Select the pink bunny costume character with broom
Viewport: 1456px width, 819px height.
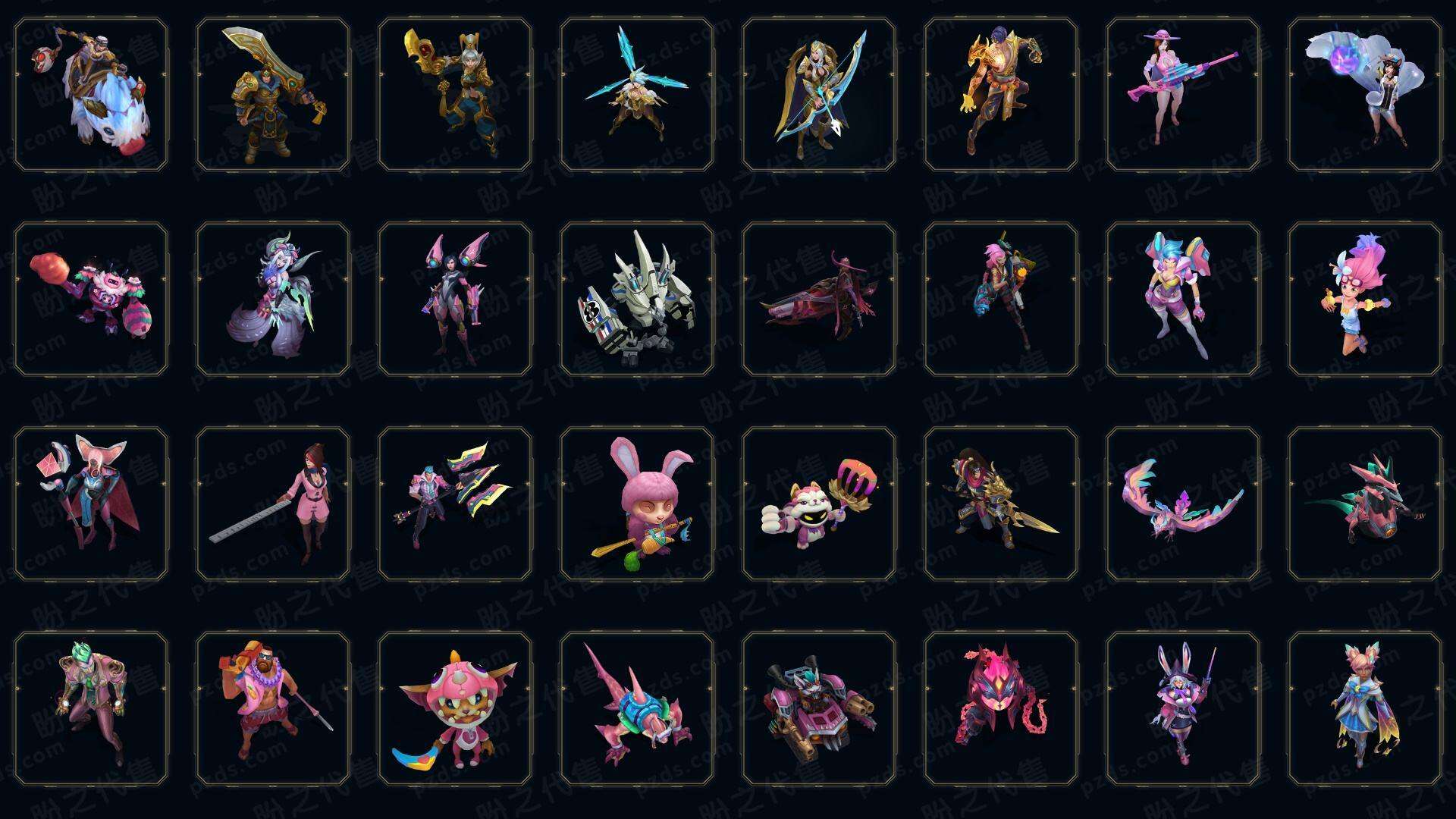pos(637,504)
